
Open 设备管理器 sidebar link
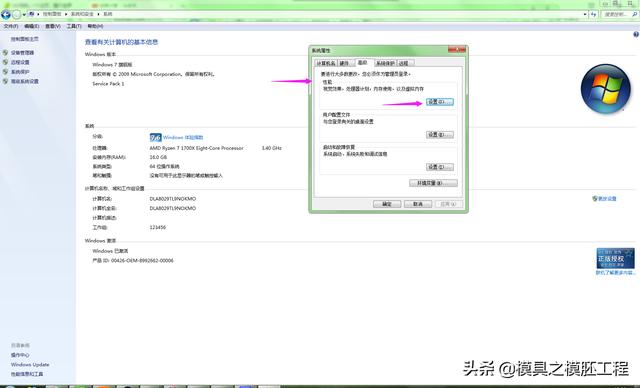tap(22, 53)
